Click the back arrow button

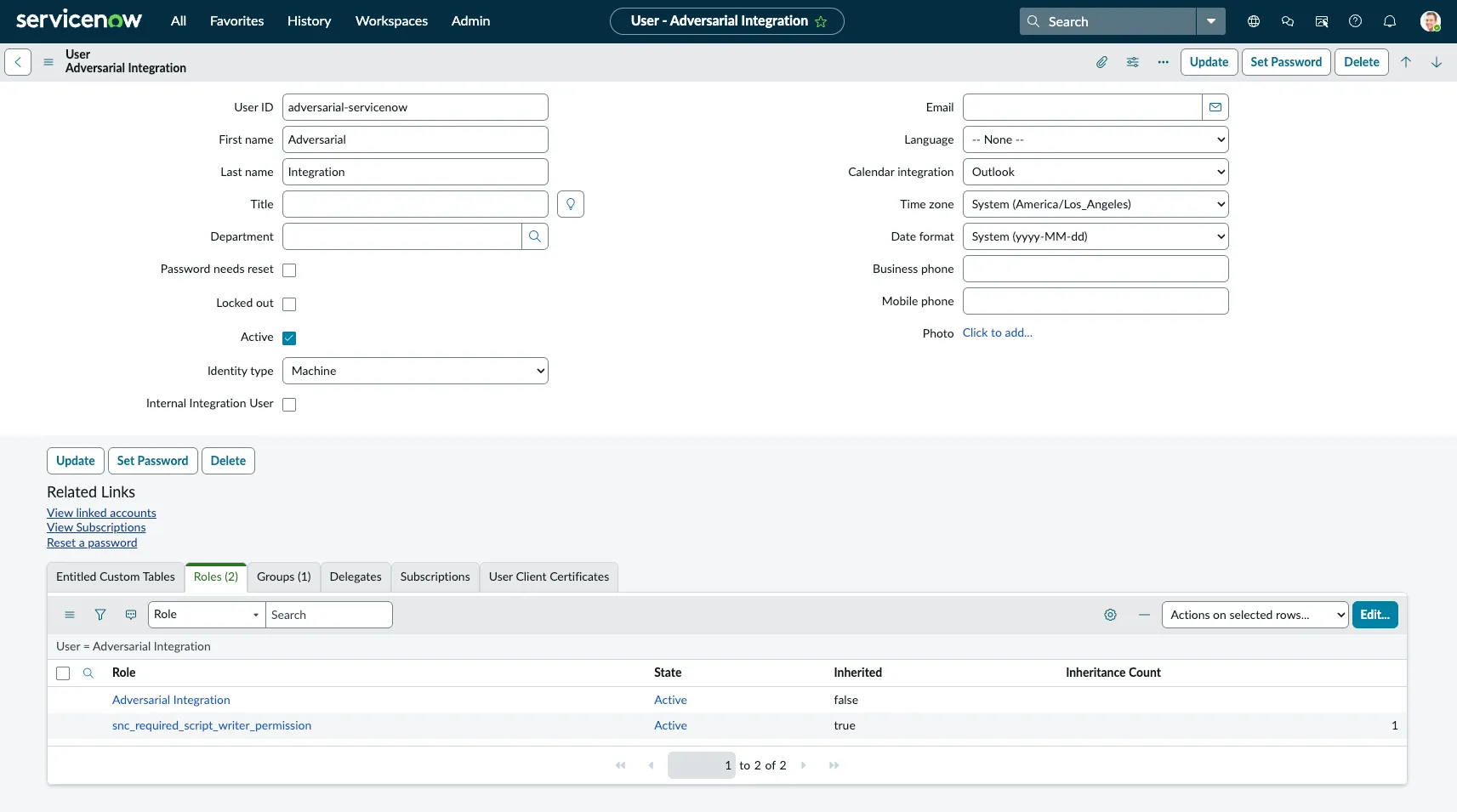pos(18,62)
